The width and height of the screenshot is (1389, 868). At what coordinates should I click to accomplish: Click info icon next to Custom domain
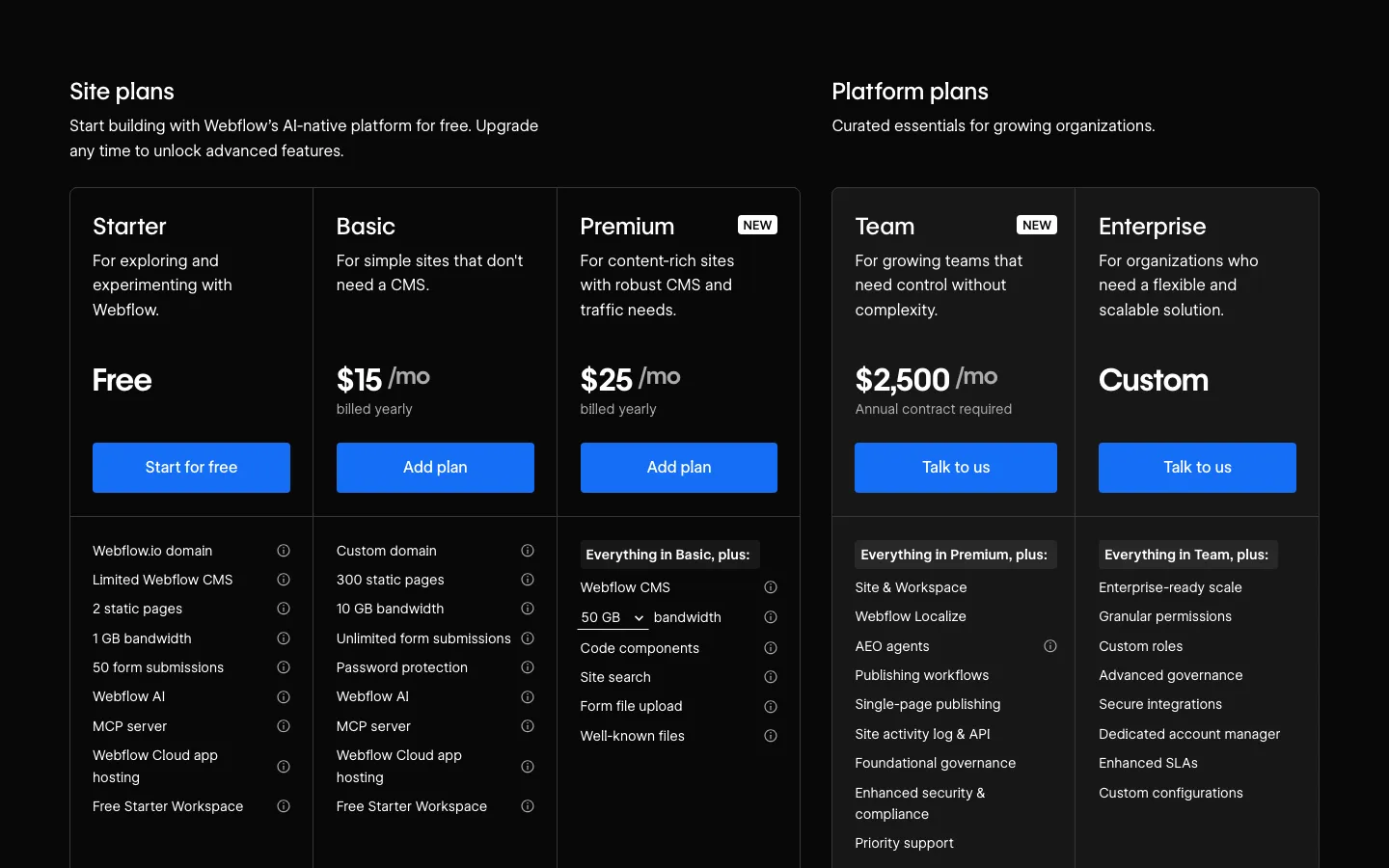pos(528,551)
